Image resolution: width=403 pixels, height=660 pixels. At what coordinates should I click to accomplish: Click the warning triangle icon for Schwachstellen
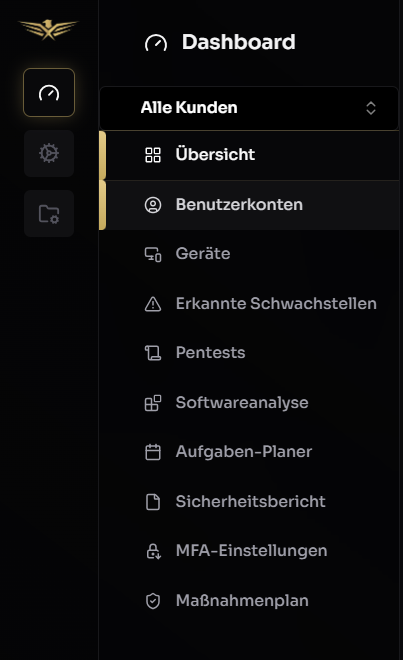point(153,304)
